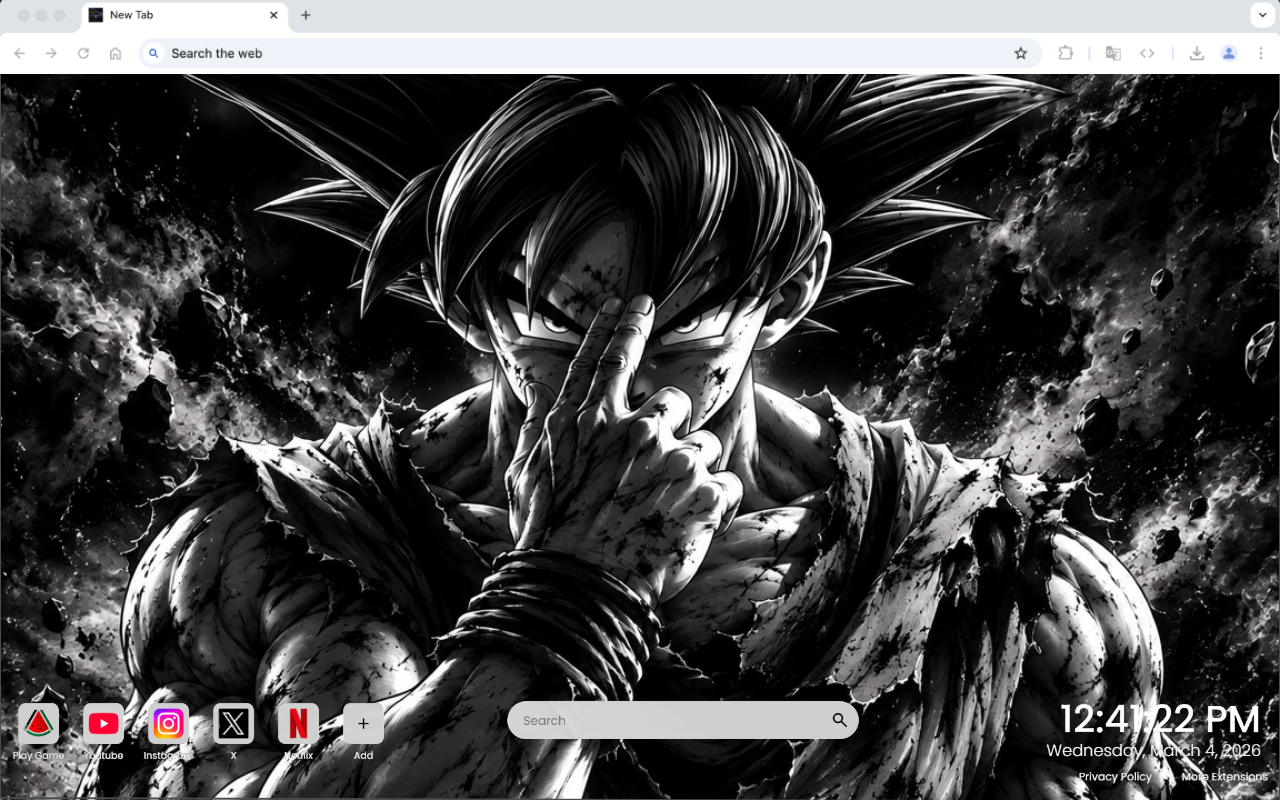Open the Play Game watermelon shortcut
The image size is (1280, 800).
[38, 723]
